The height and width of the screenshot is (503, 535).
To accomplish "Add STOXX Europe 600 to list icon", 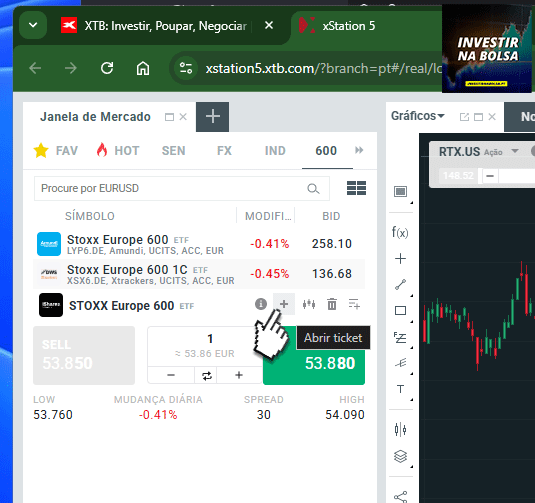I will (354, 304).
